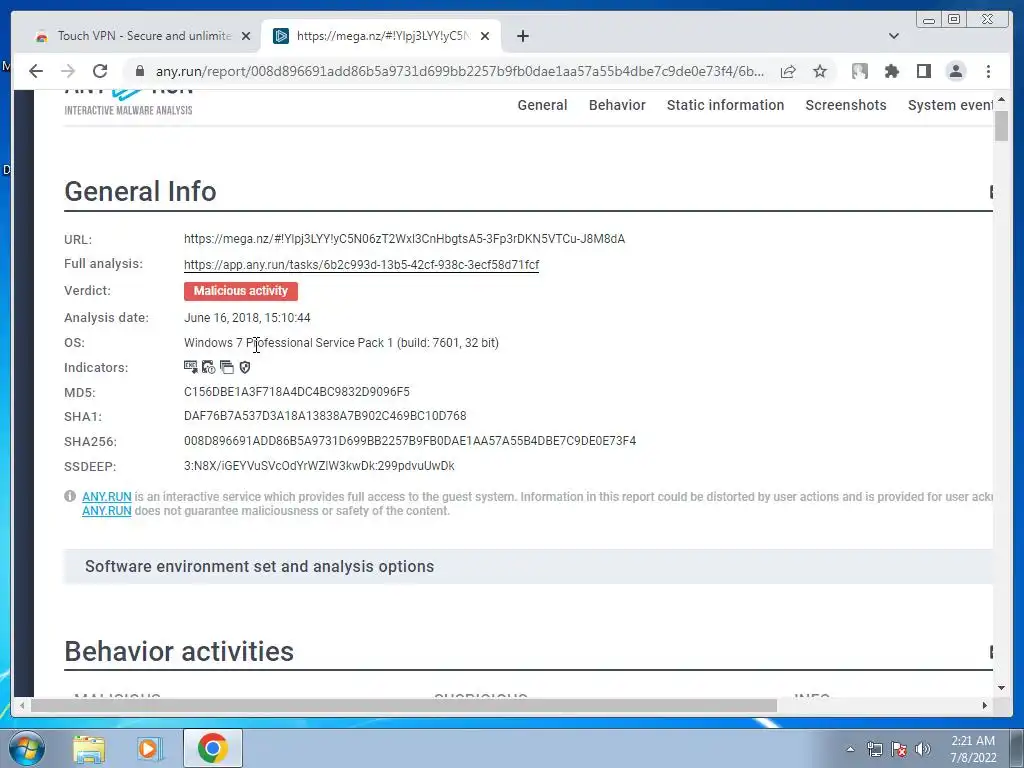Open Chrome three-dot menu

(x=988, y=71)
